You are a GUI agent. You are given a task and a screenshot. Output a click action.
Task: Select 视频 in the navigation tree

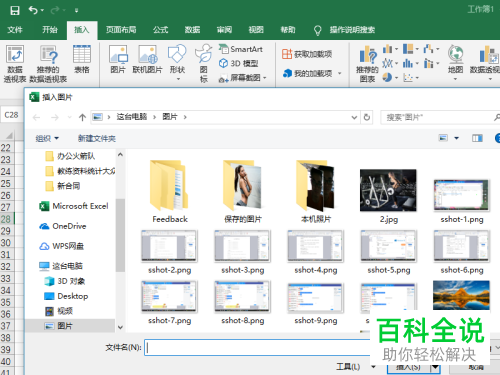click(59, 311)
